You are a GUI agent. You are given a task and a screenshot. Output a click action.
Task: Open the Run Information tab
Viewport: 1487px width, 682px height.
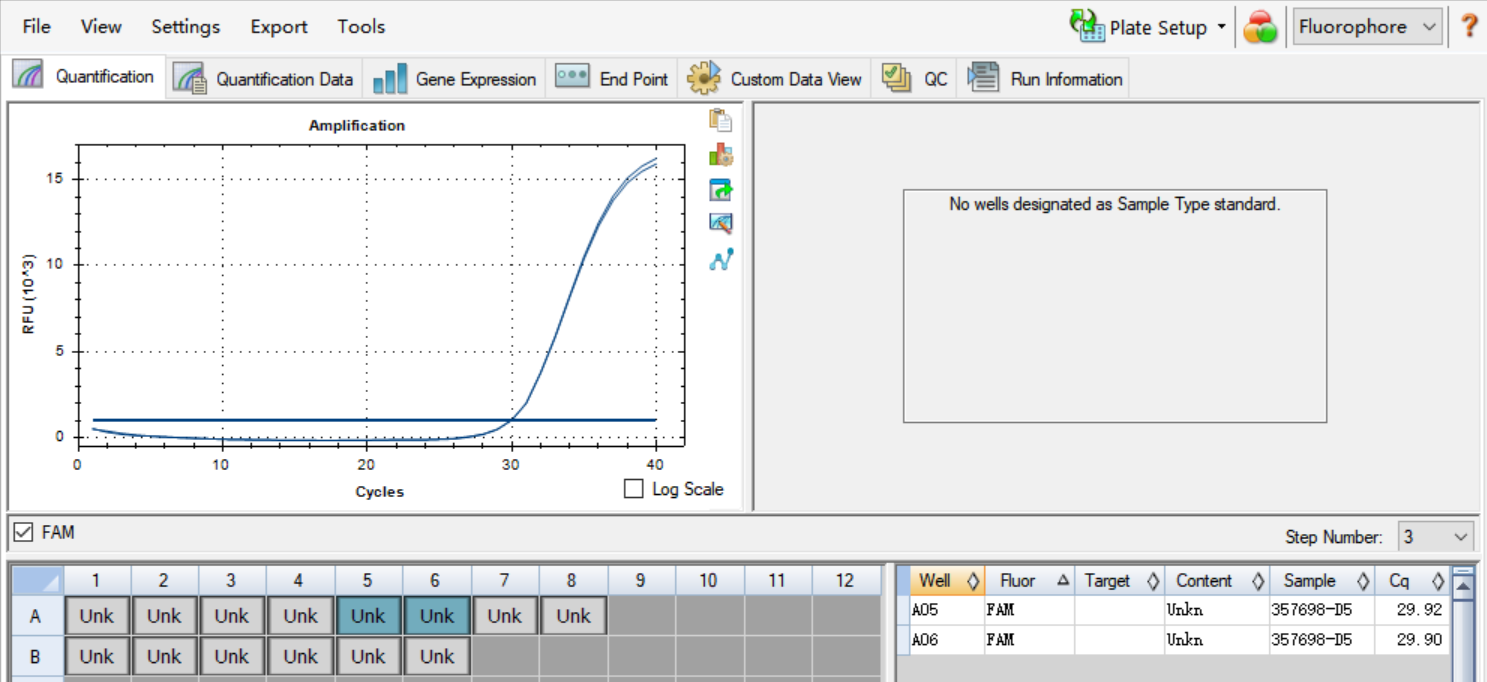pos(1044,79)
